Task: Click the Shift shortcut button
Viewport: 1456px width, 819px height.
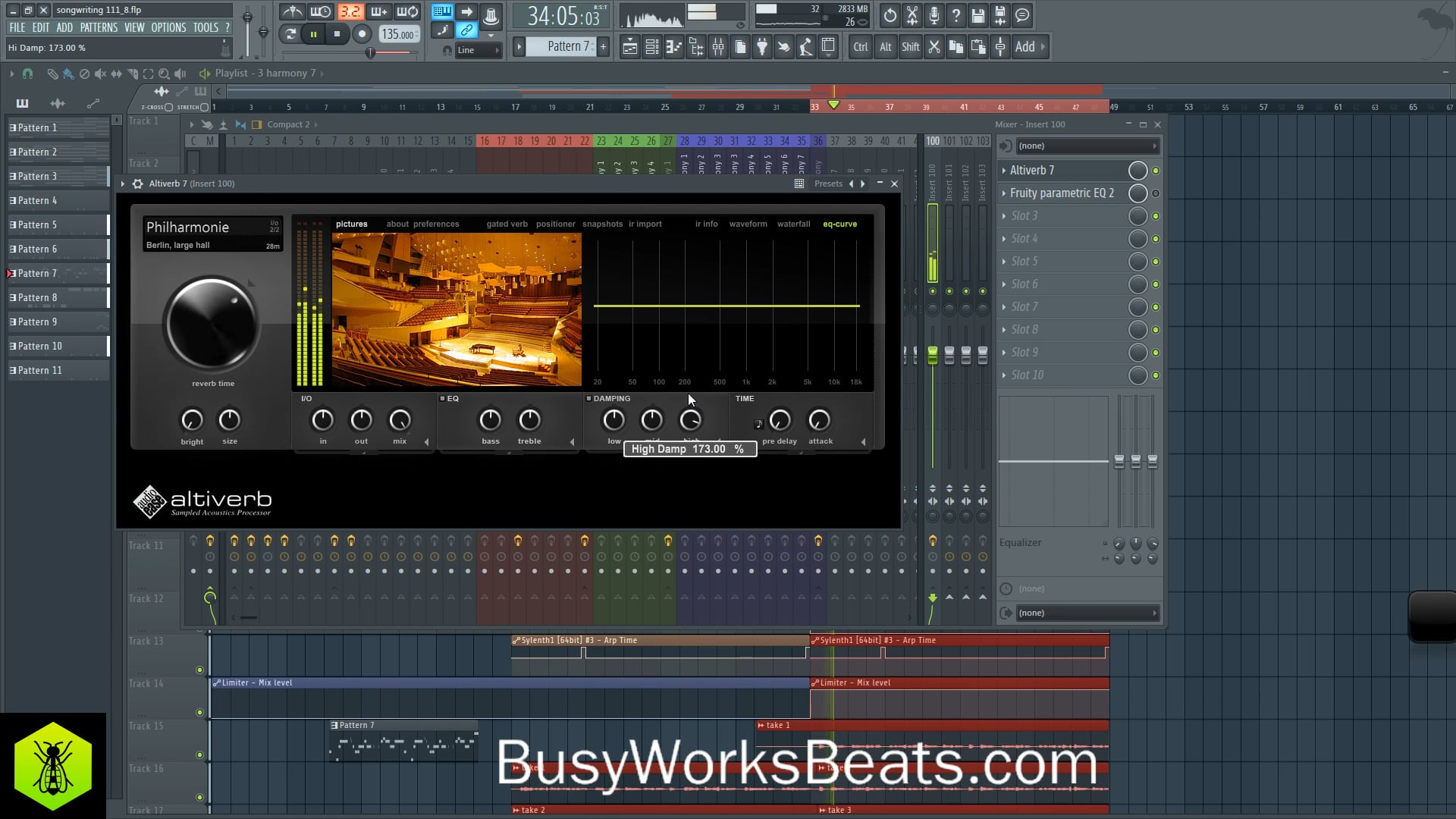Action: click(911, 47)
